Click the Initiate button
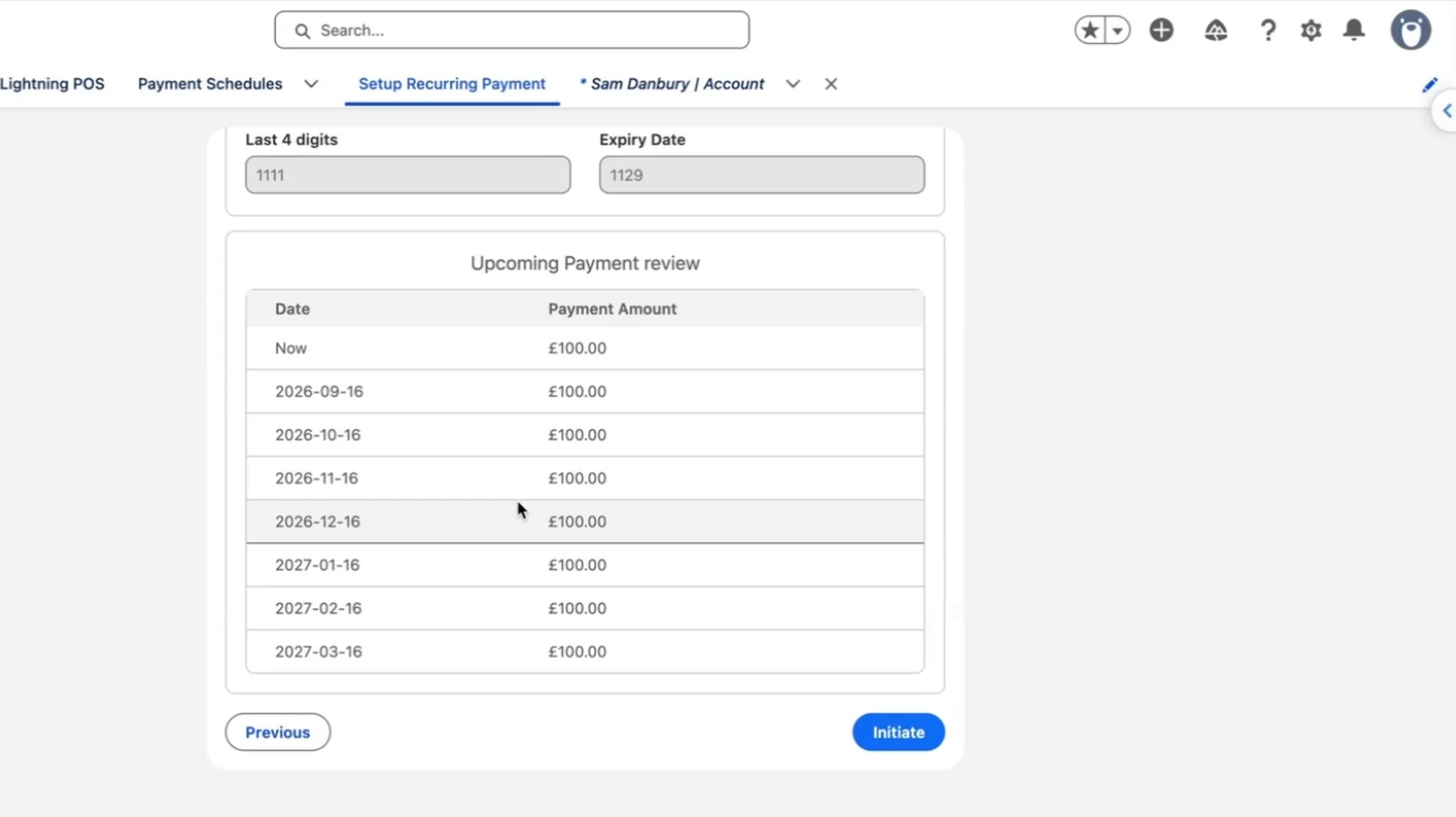The width and height of the screenshot is (1456, 817). 899,732
